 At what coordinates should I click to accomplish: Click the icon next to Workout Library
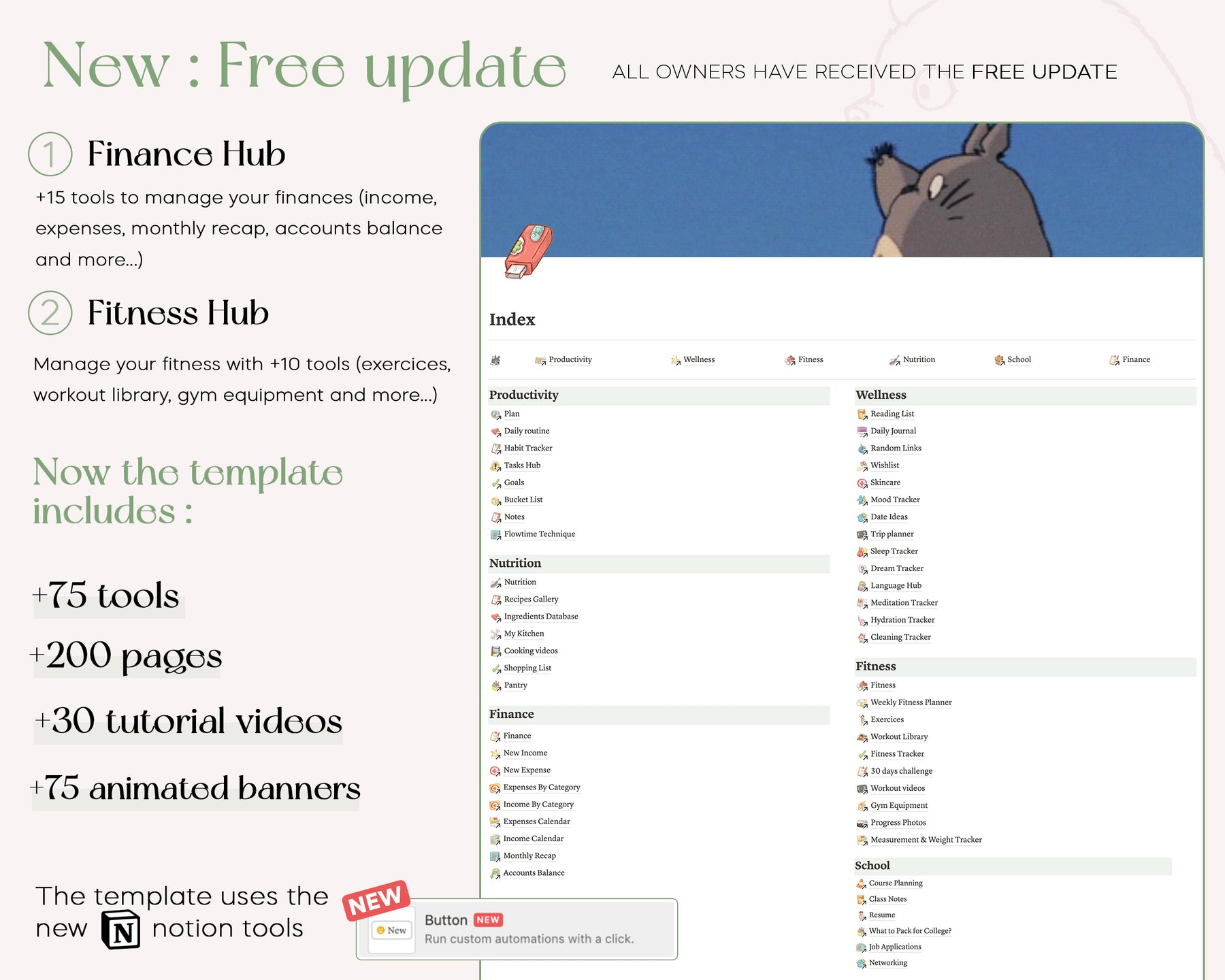(862, 737)
